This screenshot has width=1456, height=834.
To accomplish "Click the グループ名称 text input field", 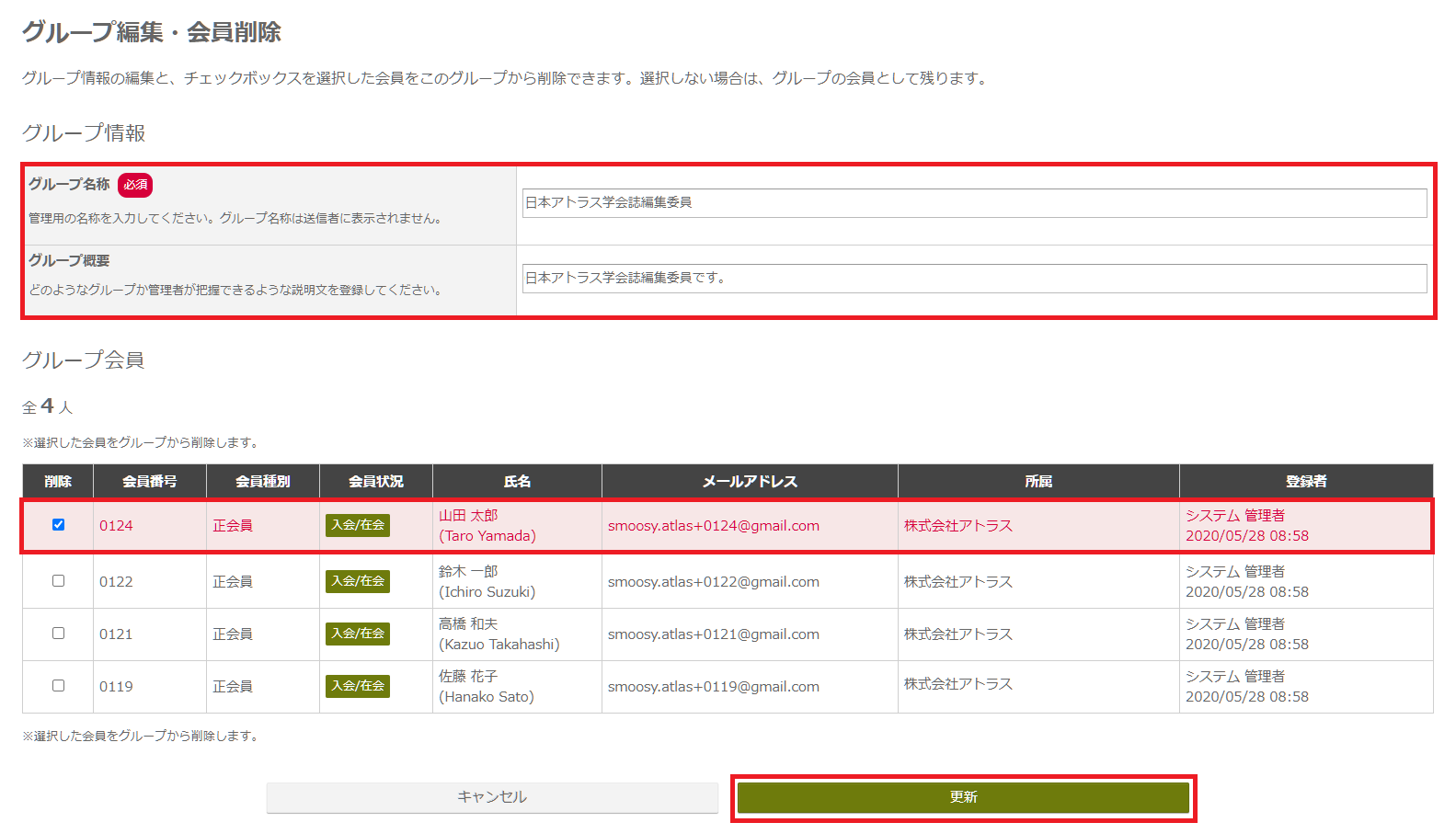I will 974,203.
